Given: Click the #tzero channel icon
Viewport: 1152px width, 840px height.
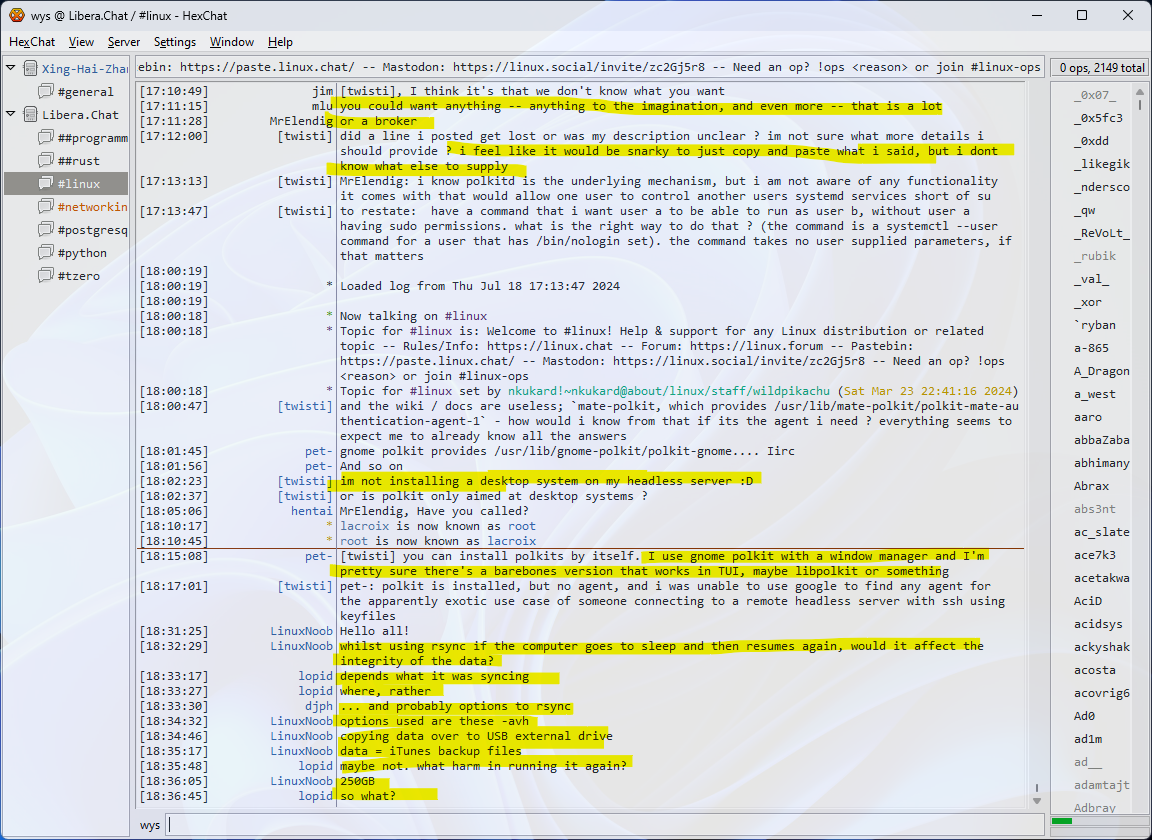Looking at the screenshot, I should tap(46, 276).
